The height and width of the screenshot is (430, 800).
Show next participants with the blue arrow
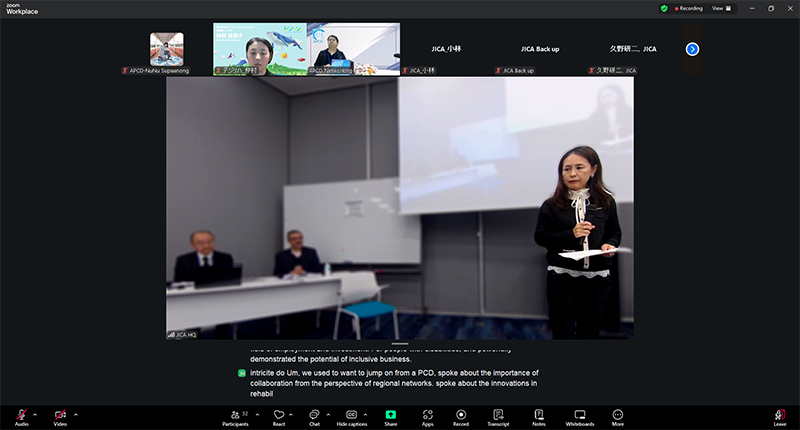(692, 49)
